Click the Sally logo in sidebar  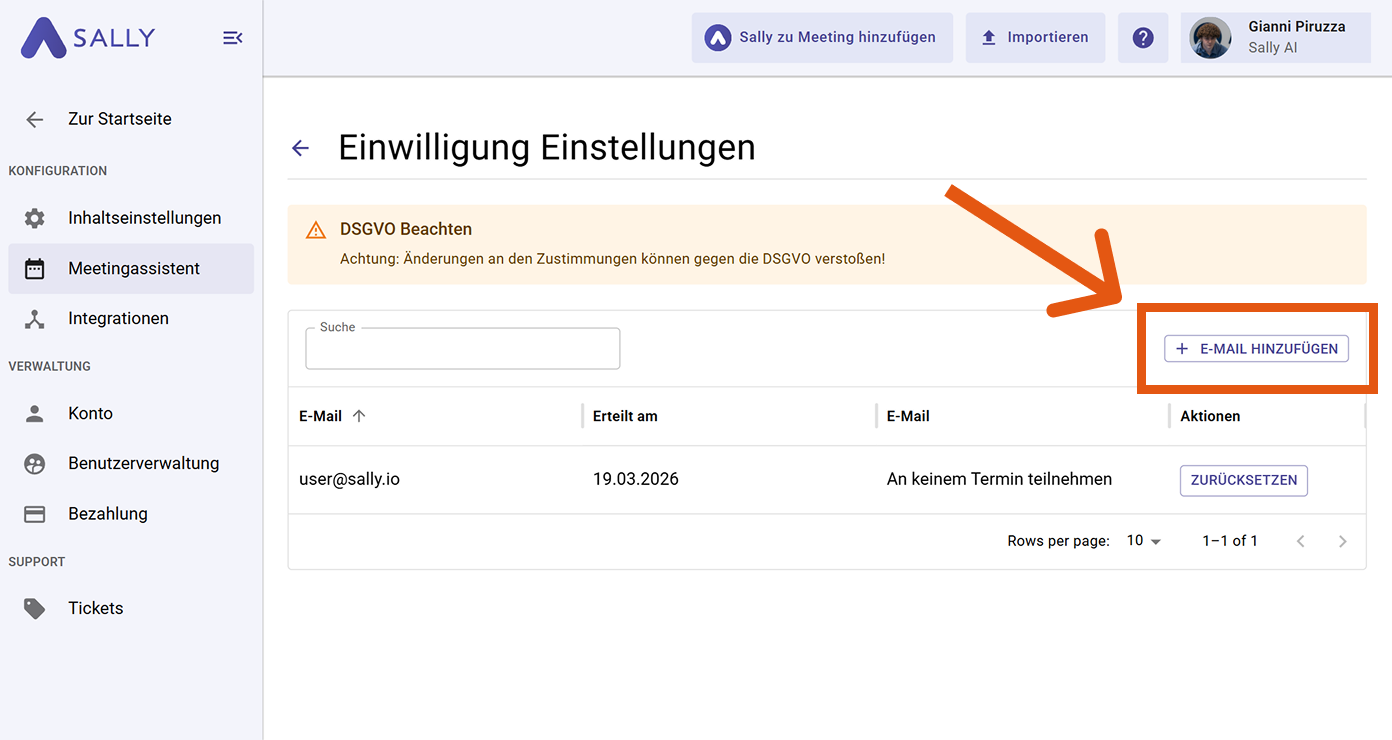pos(88,38)
